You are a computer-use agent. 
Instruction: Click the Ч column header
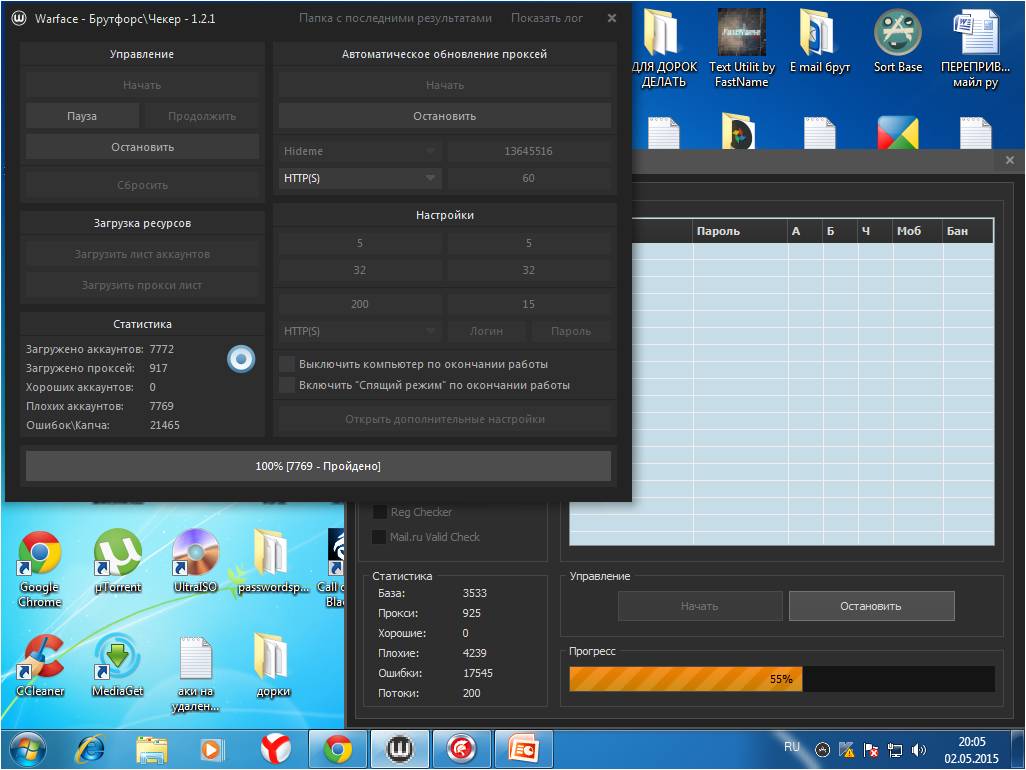tap(876, 231)
